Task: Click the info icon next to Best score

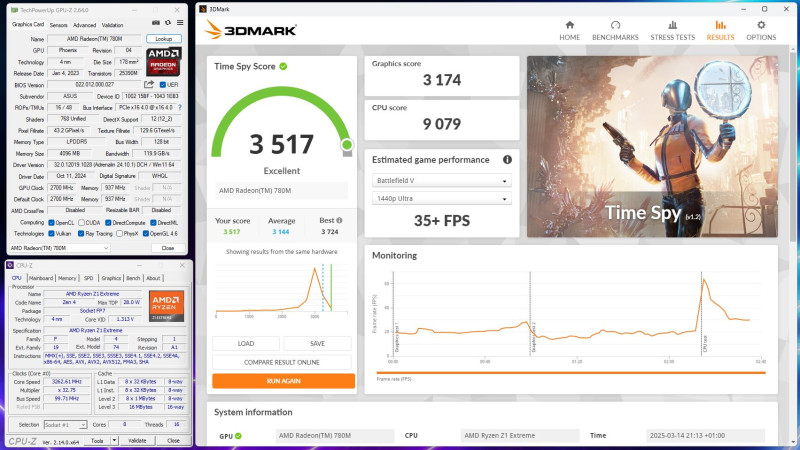Action: [339, 220]
